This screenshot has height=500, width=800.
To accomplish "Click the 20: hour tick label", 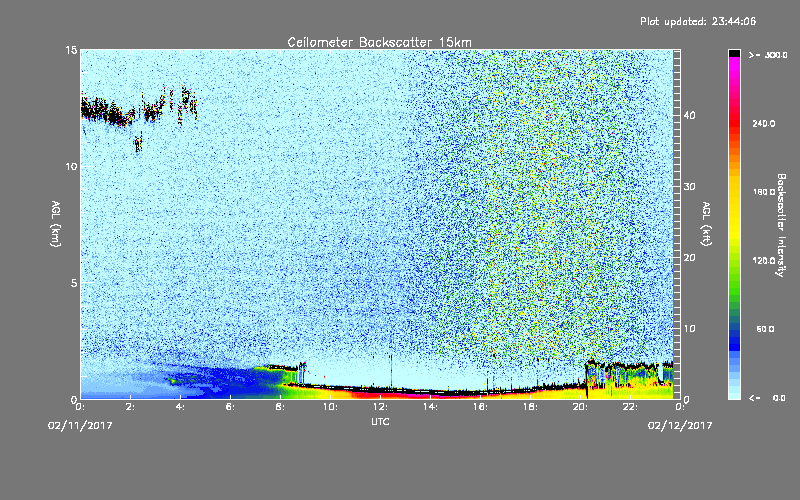I will pos(580,407).
